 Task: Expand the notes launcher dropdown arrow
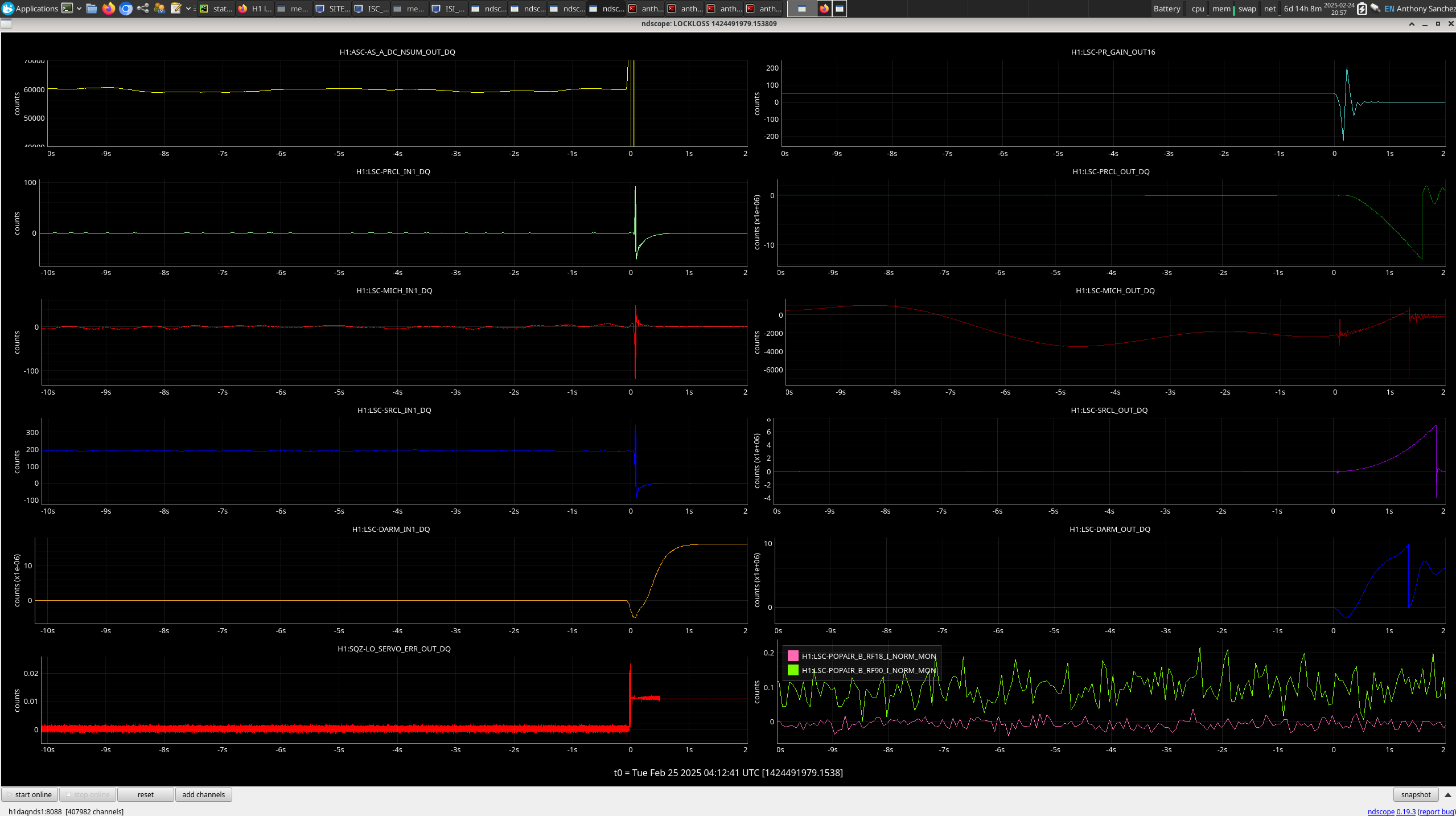click(x=188, y=9)
